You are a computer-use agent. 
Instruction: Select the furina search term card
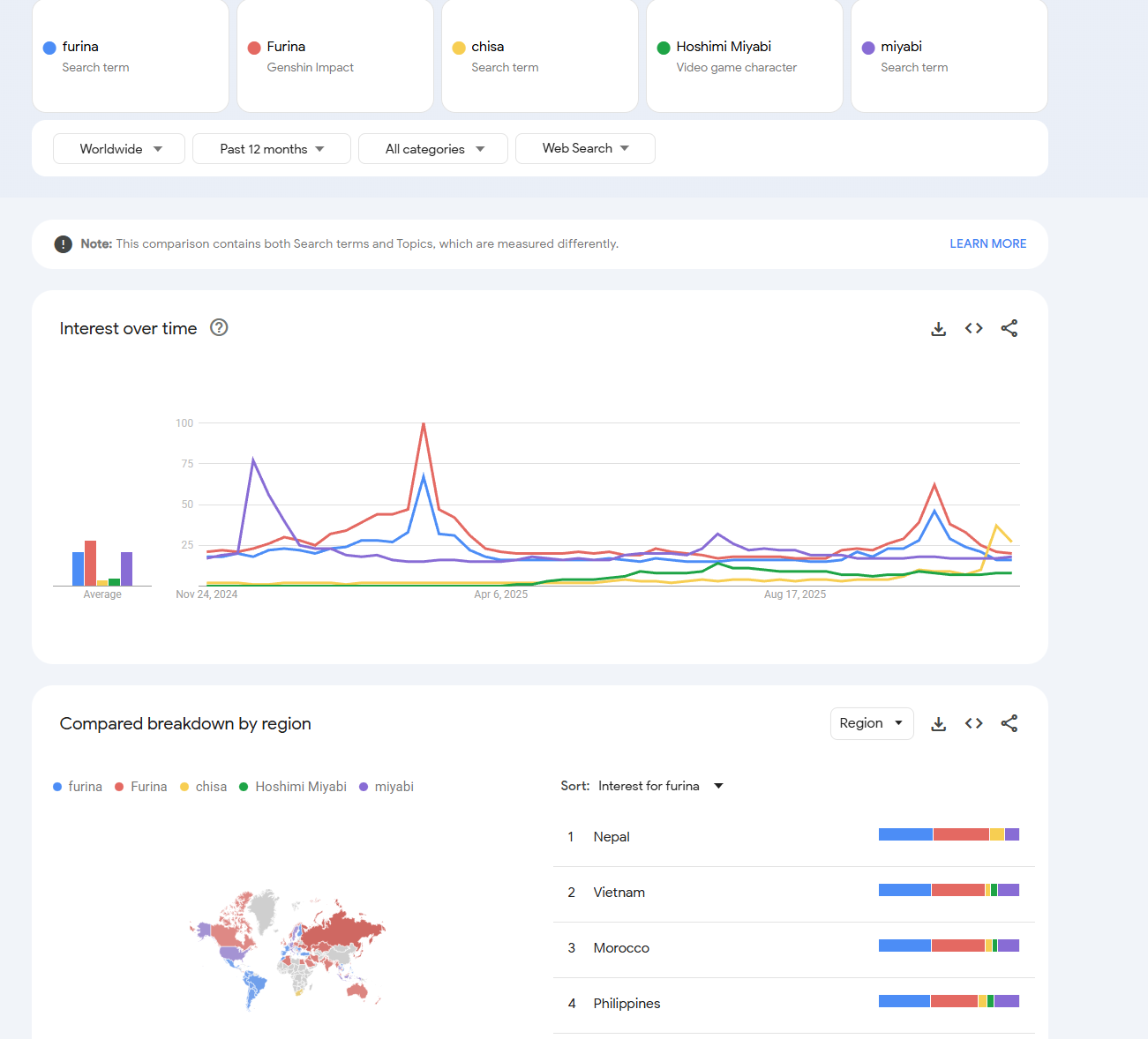pyautogui.click(x=131, y=56)
